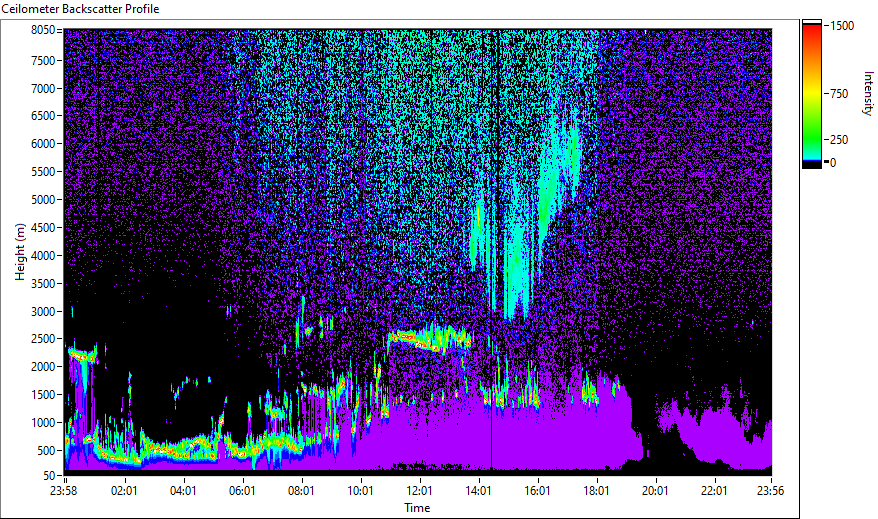The width and height of the screenshot is (878, 519).
Task: Click the 14:01 time tick label
Action: pyautogui.click(x=478, y=491)
